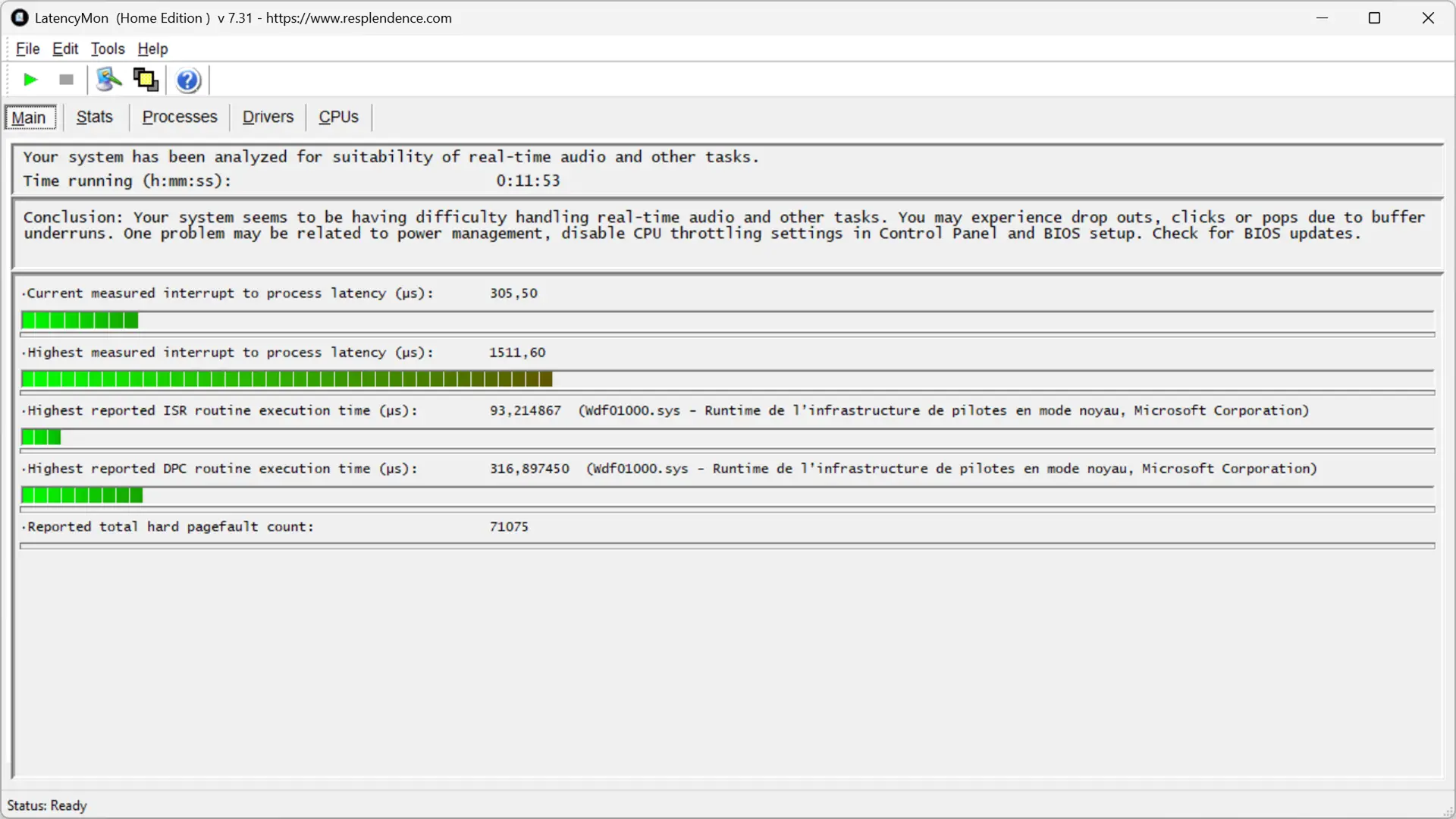Open the File menu

pyautogui.click(x=27, y=49)
